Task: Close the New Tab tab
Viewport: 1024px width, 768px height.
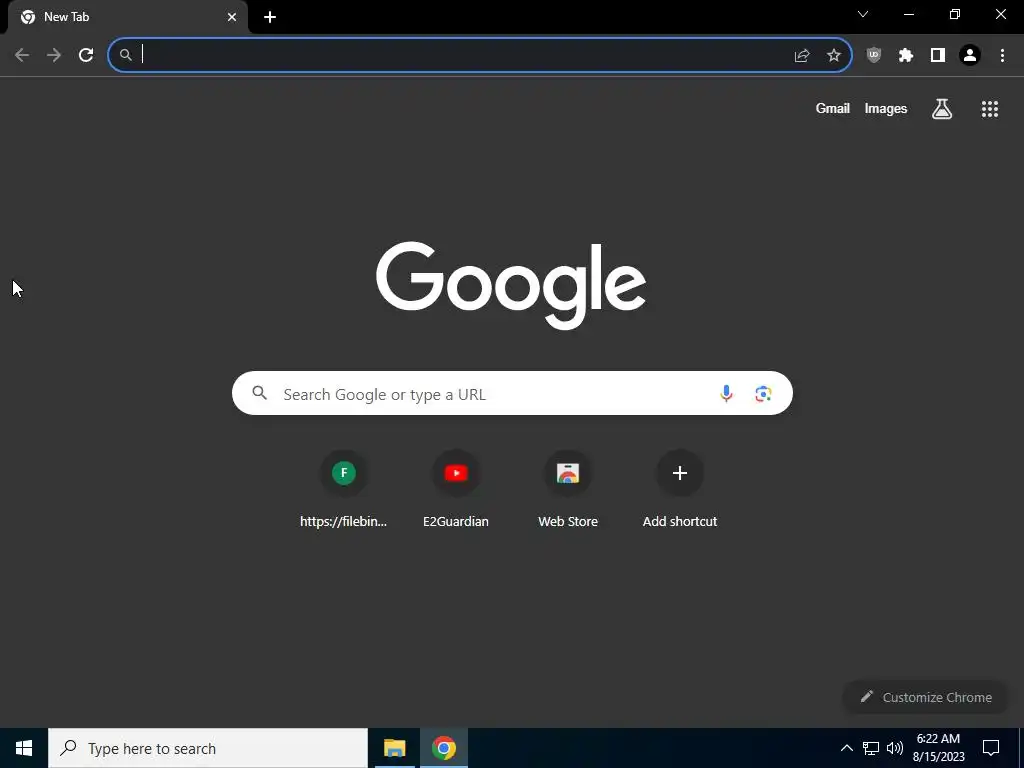Action: [x=232, y=17]
